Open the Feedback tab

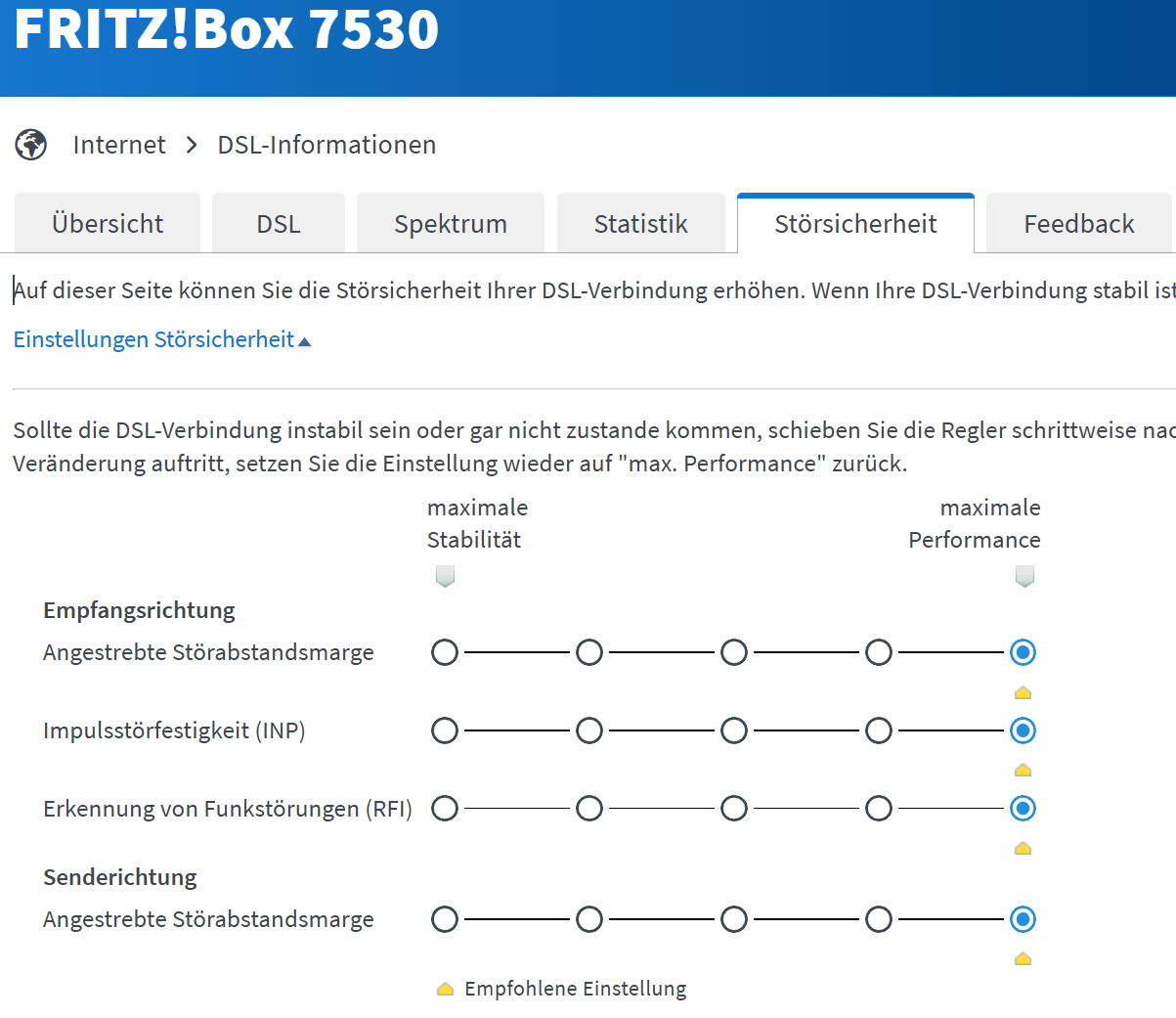[x=1079, y=223]
